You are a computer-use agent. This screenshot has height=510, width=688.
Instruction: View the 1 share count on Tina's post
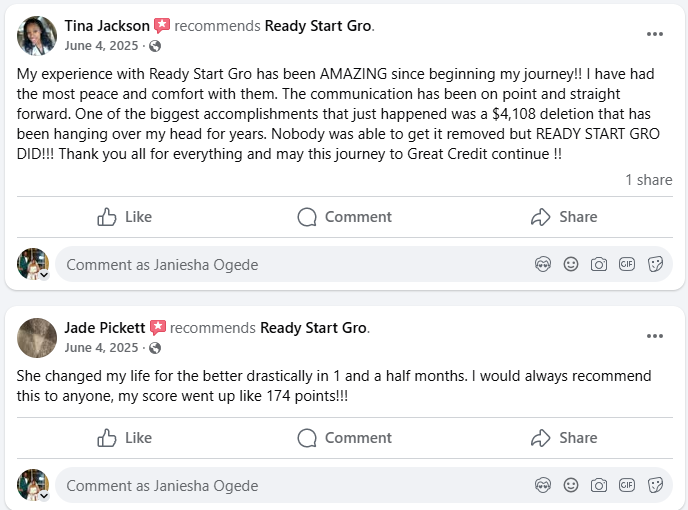(648, 180)
